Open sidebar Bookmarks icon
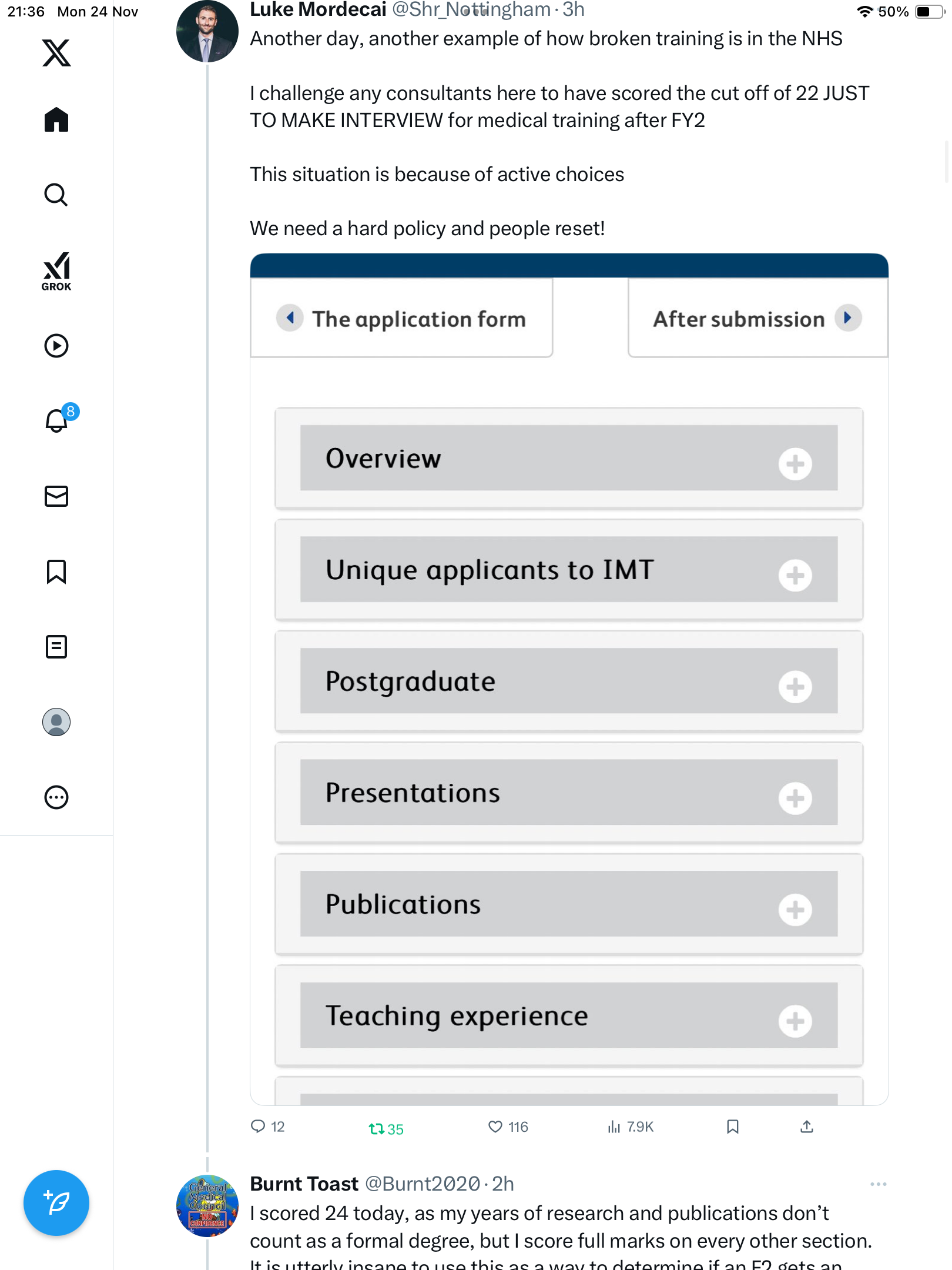The height and width of the screenshot is (1270, 952). [x=56, y=571]
